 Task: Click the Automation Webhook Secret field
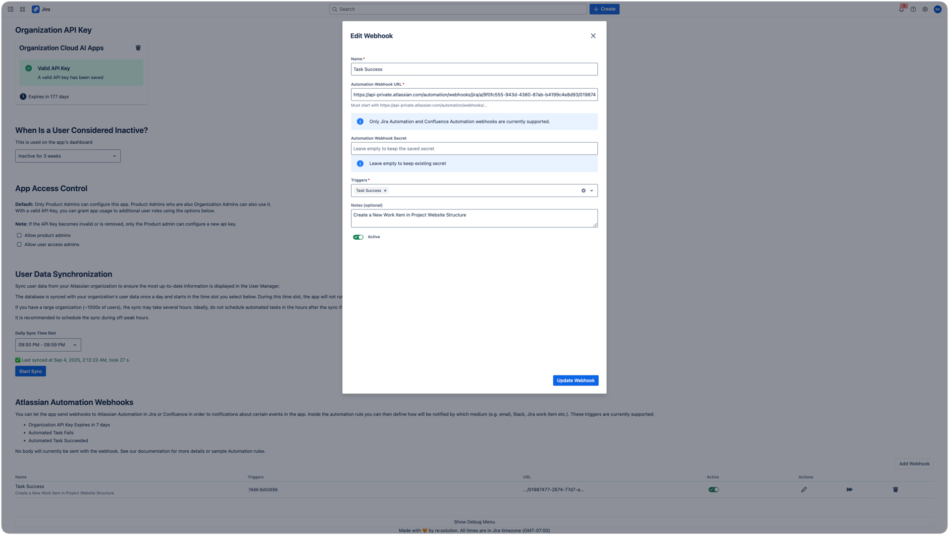click(474, 148)
